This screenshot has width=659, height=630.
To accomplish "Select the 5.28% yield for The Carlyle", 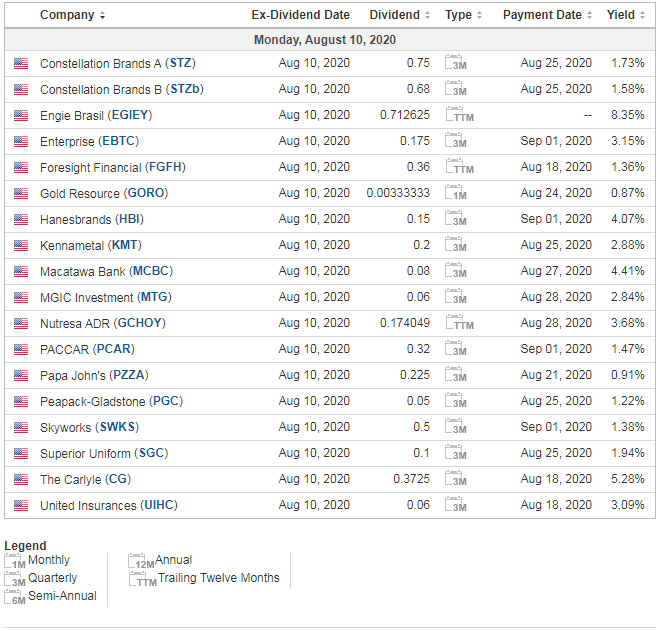I will (x=627, y=479).
